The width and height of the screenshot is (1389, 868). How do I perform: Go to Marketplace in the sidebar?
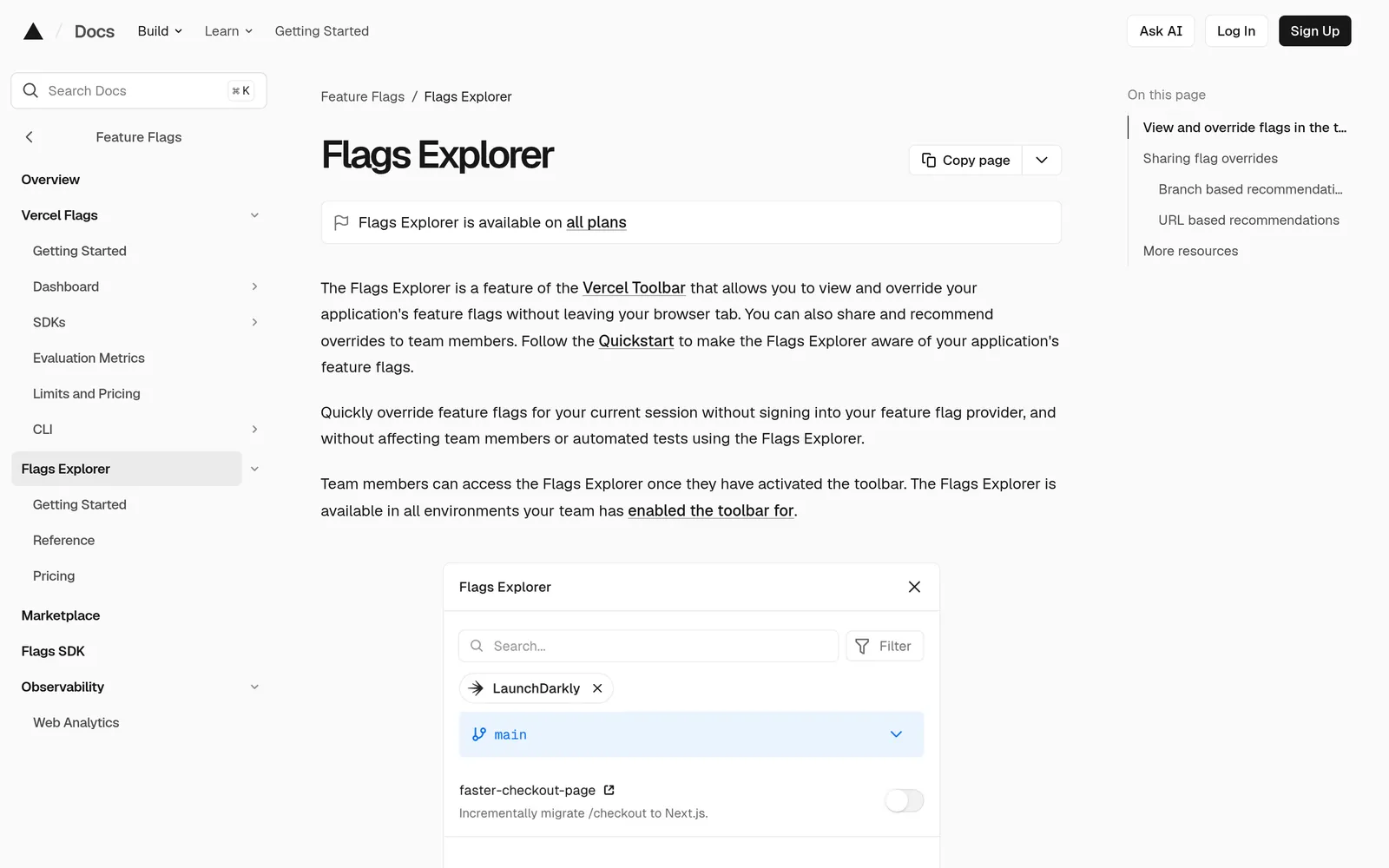coord(61,615)
